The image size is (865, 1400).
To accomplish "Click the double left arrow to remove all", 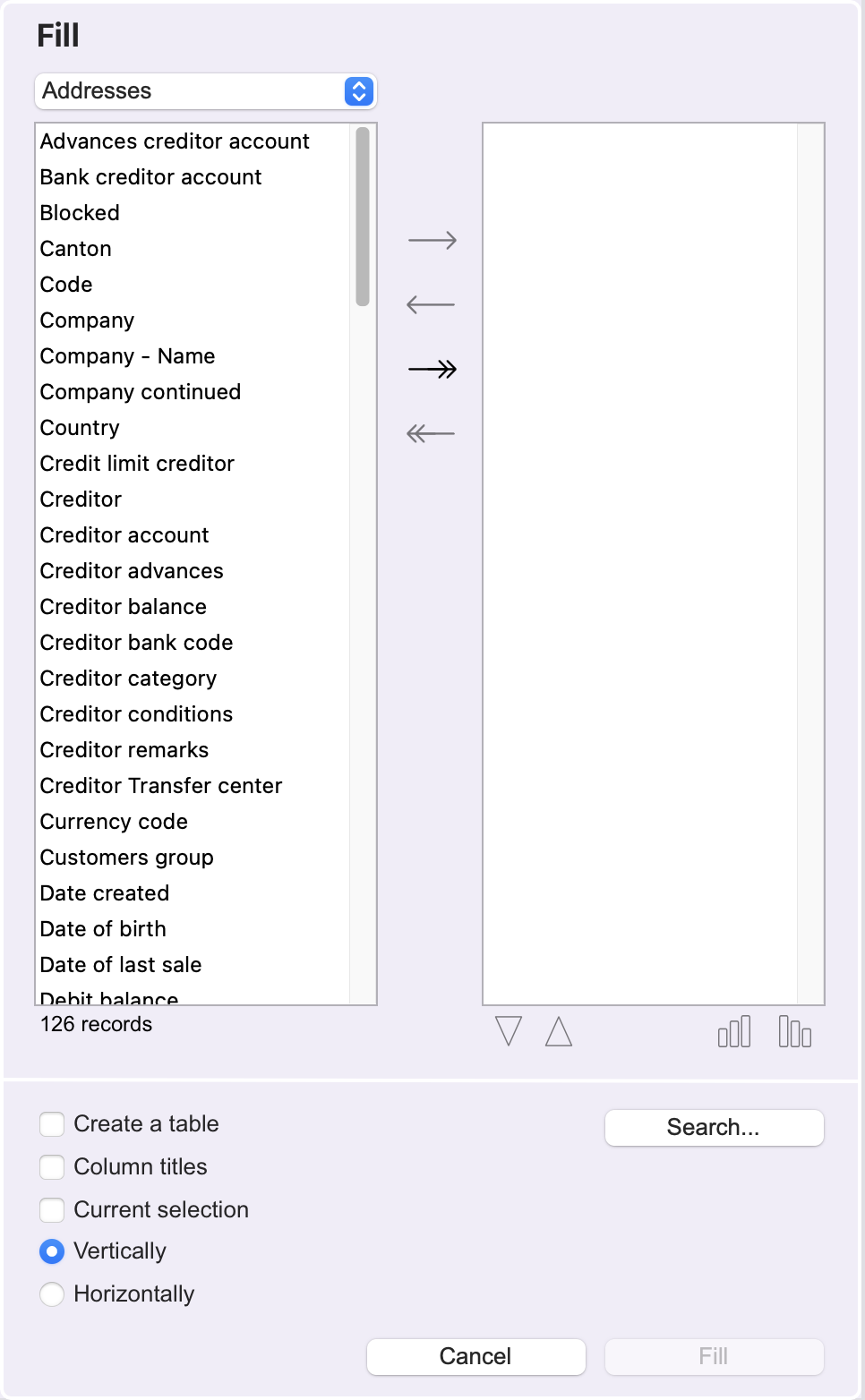I will pyautogui.click(x=431, y=433).
